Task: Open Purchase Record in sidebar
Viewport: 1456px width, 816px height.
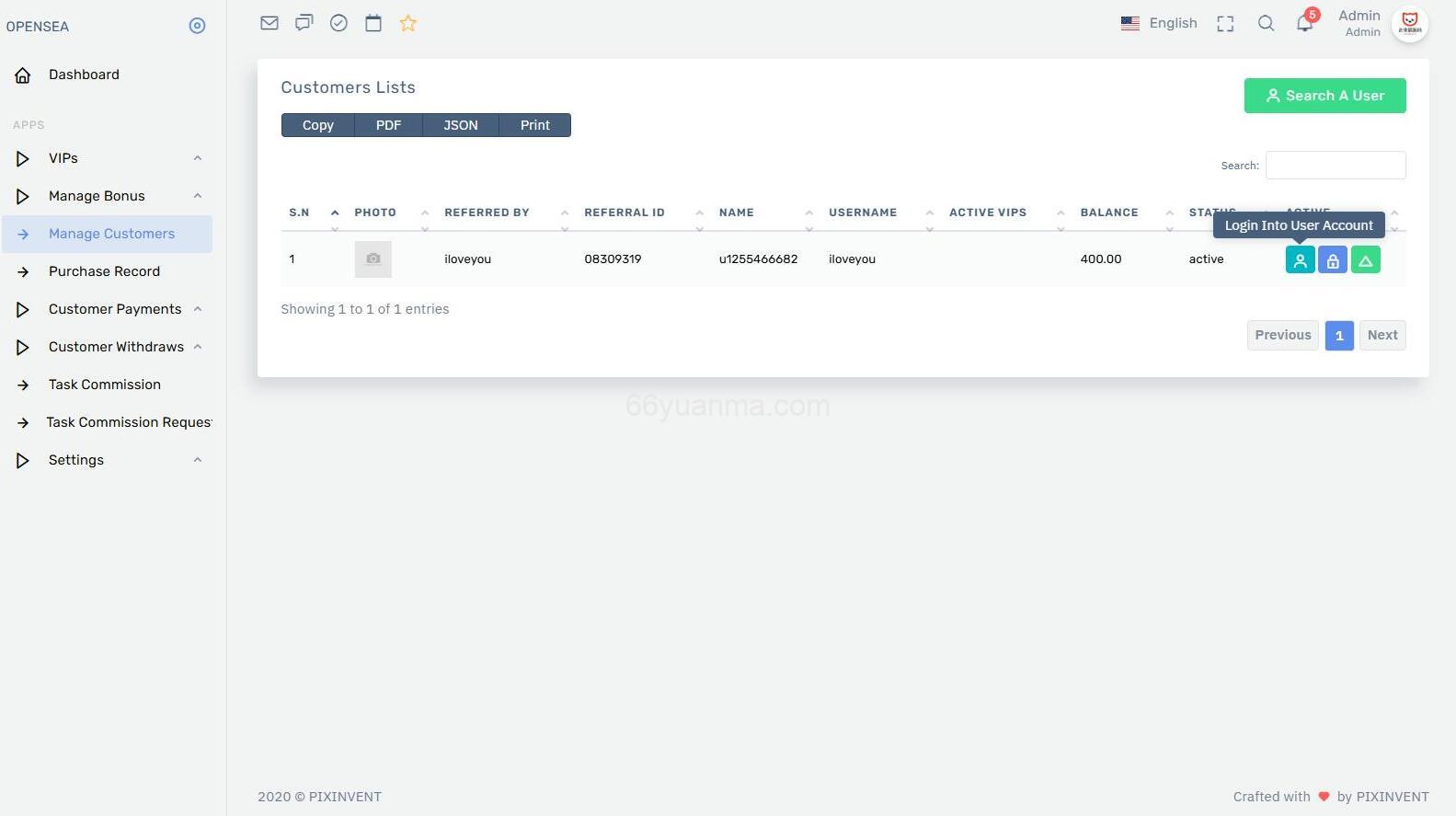Action: 104,271
